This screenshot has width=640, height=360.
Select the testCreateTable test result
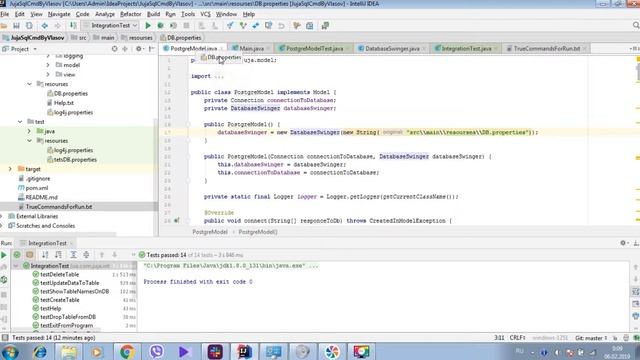point(60,300)
